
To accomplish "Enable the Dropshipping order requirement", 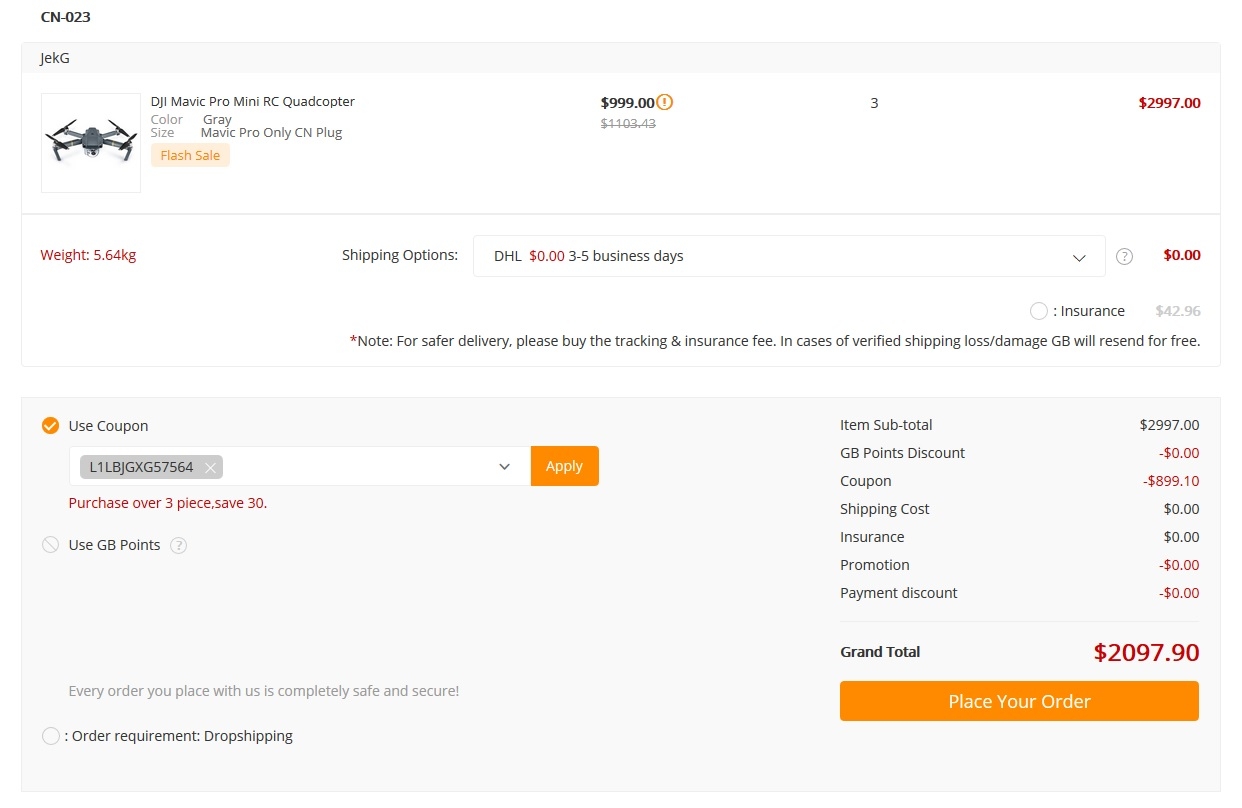I will pos(51,736).
